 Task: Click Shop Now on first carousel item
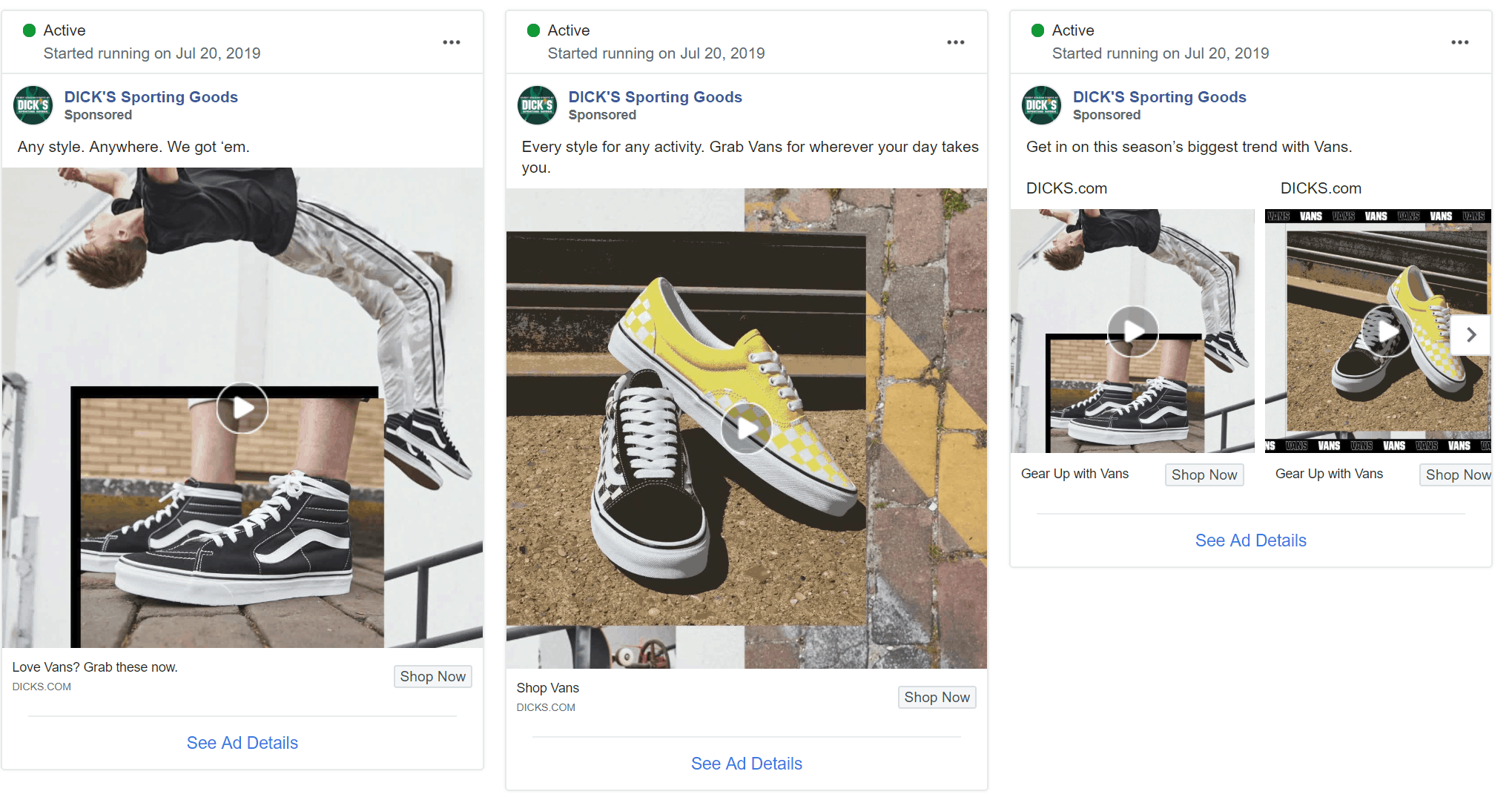coord(1204,474)
